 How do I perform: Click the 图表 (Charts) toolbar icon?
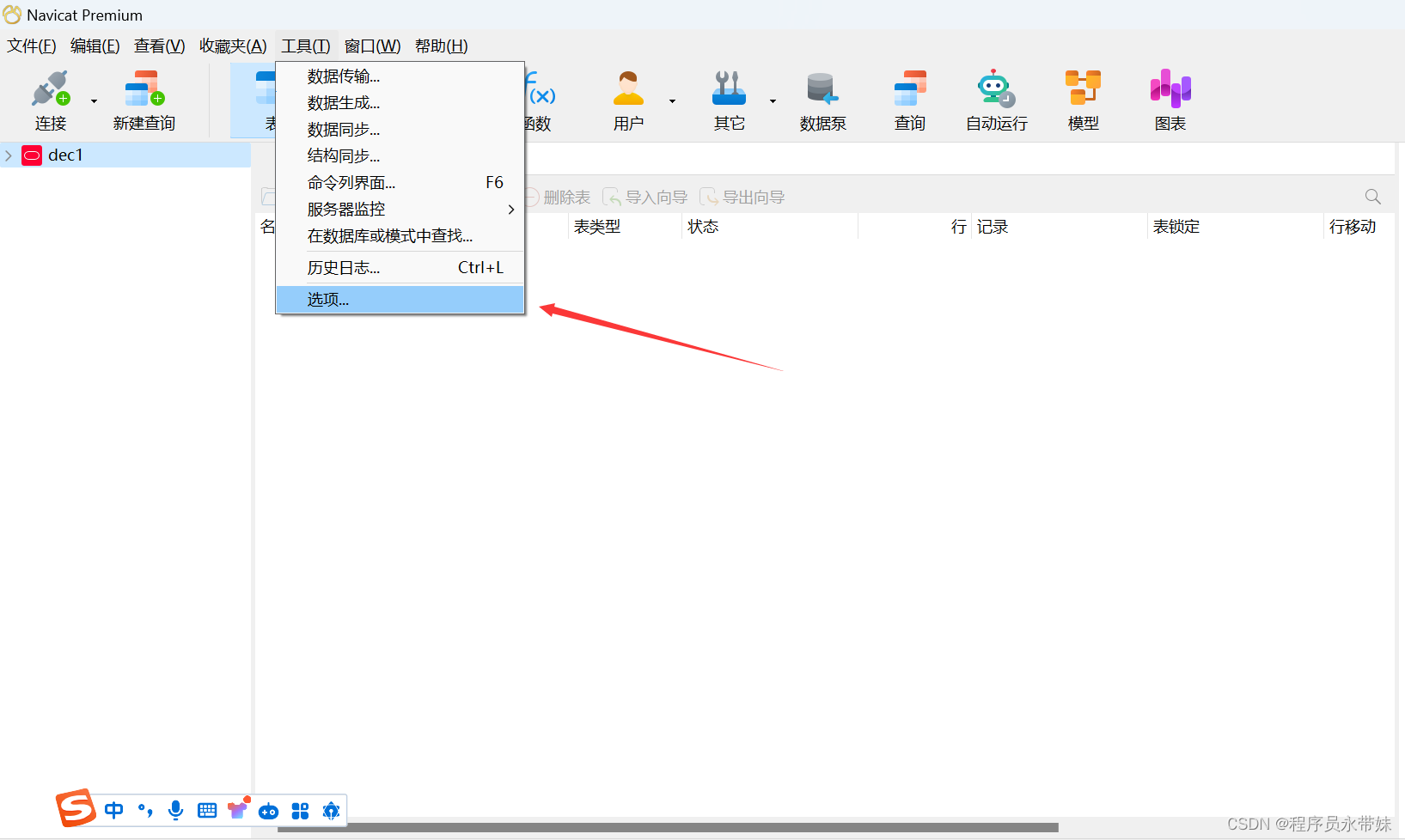1170,99
